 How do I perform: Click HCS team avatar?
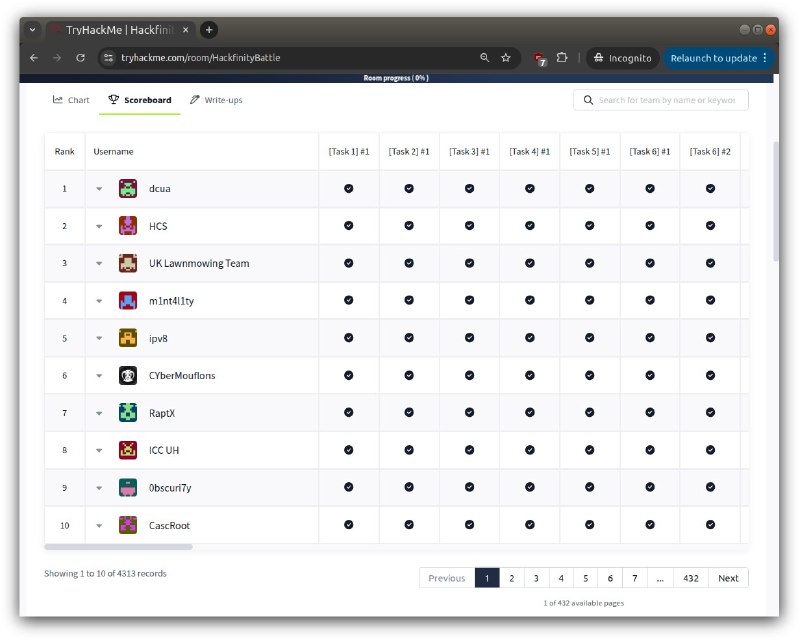point(128,226)
